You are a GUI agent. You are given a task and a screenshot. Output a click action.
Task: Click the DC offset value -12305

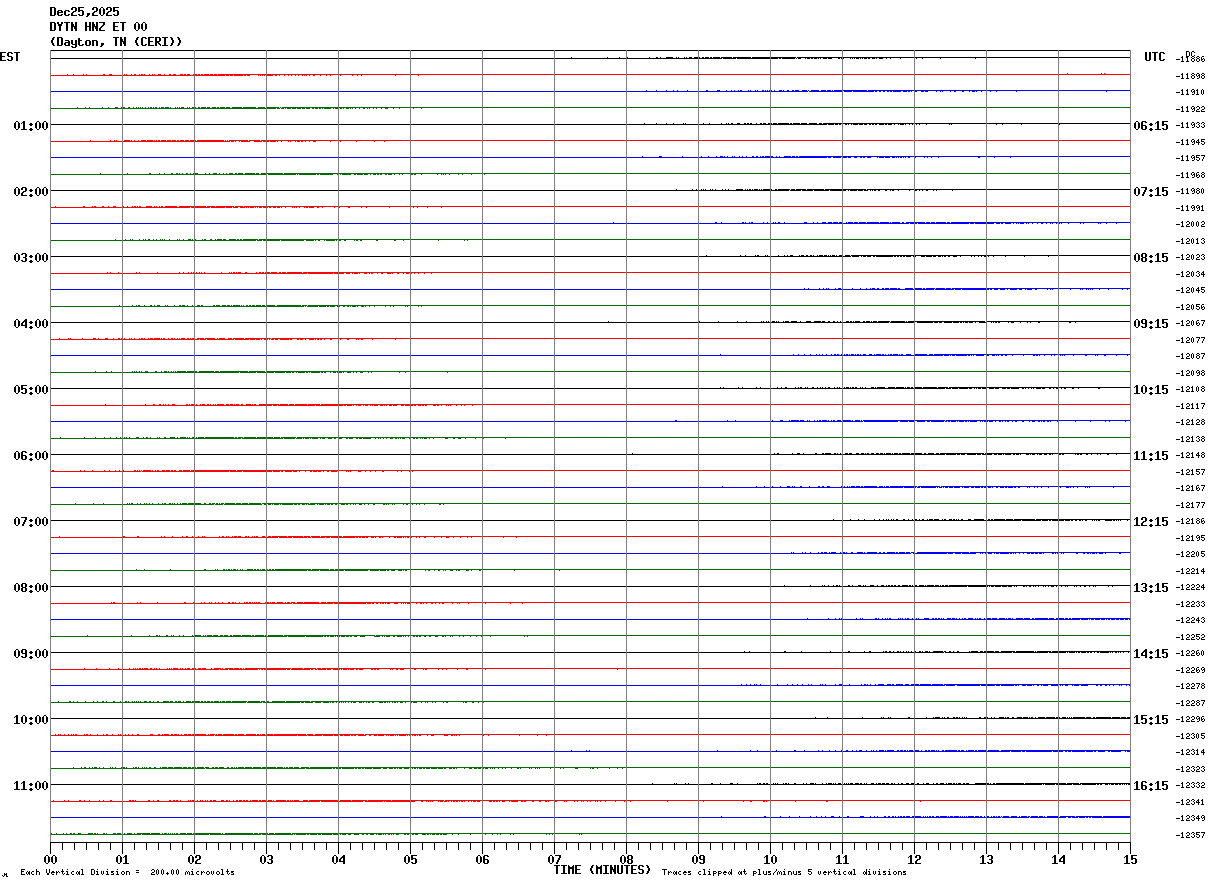pyautogui.click(x=1190, y=736)
